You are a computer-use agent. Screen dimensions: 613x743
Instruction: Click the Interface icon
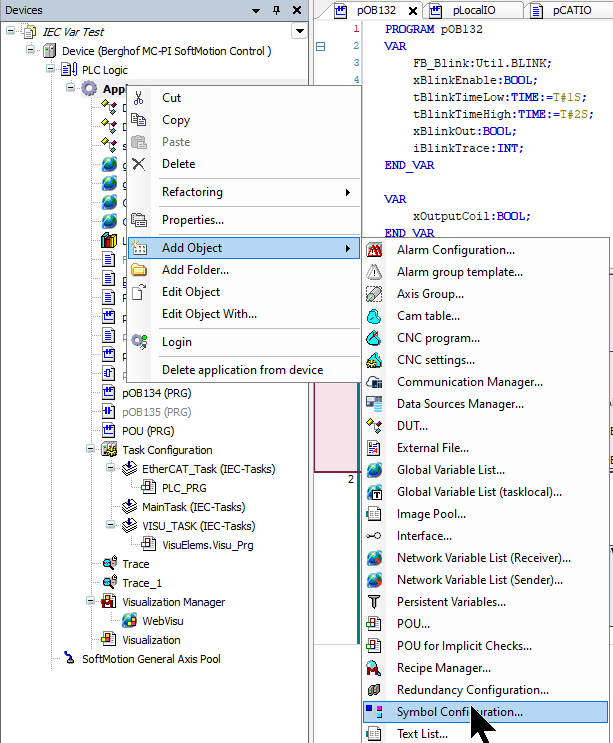coord(374,536)
